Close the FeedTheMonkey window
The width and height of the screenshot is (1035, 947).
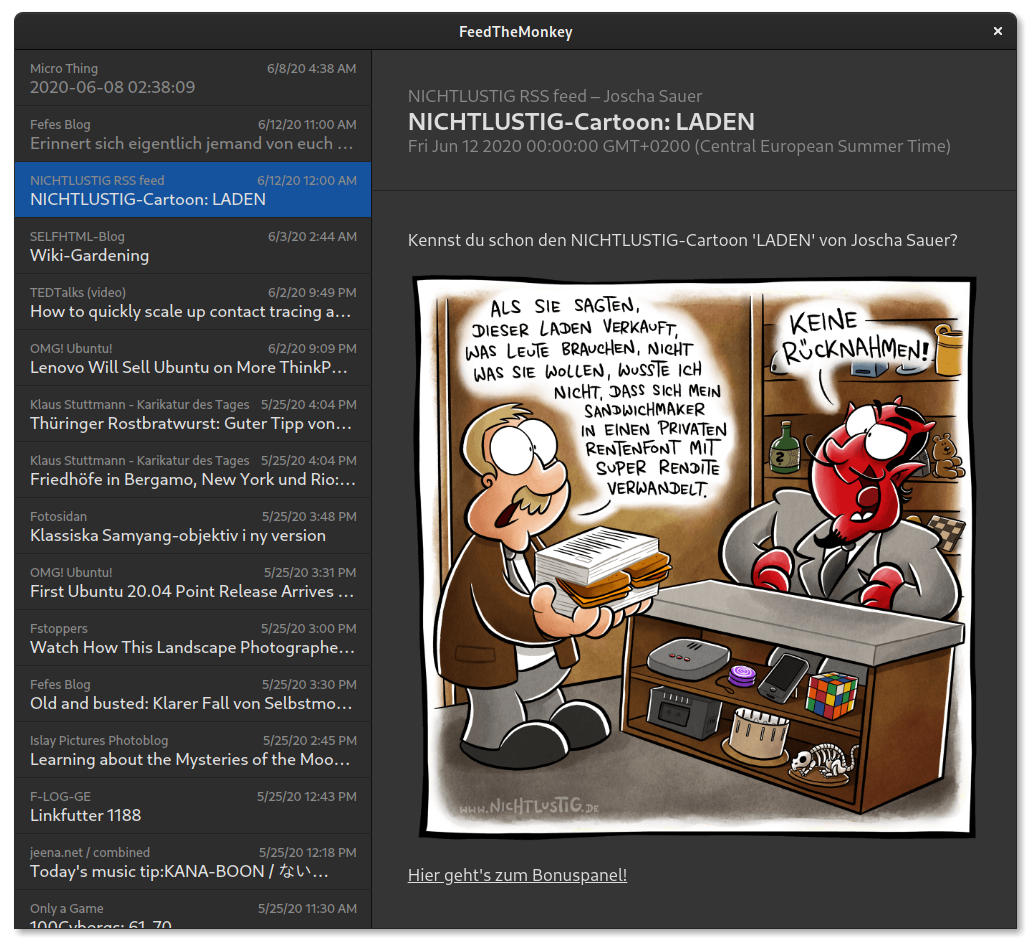click(997, 31)
